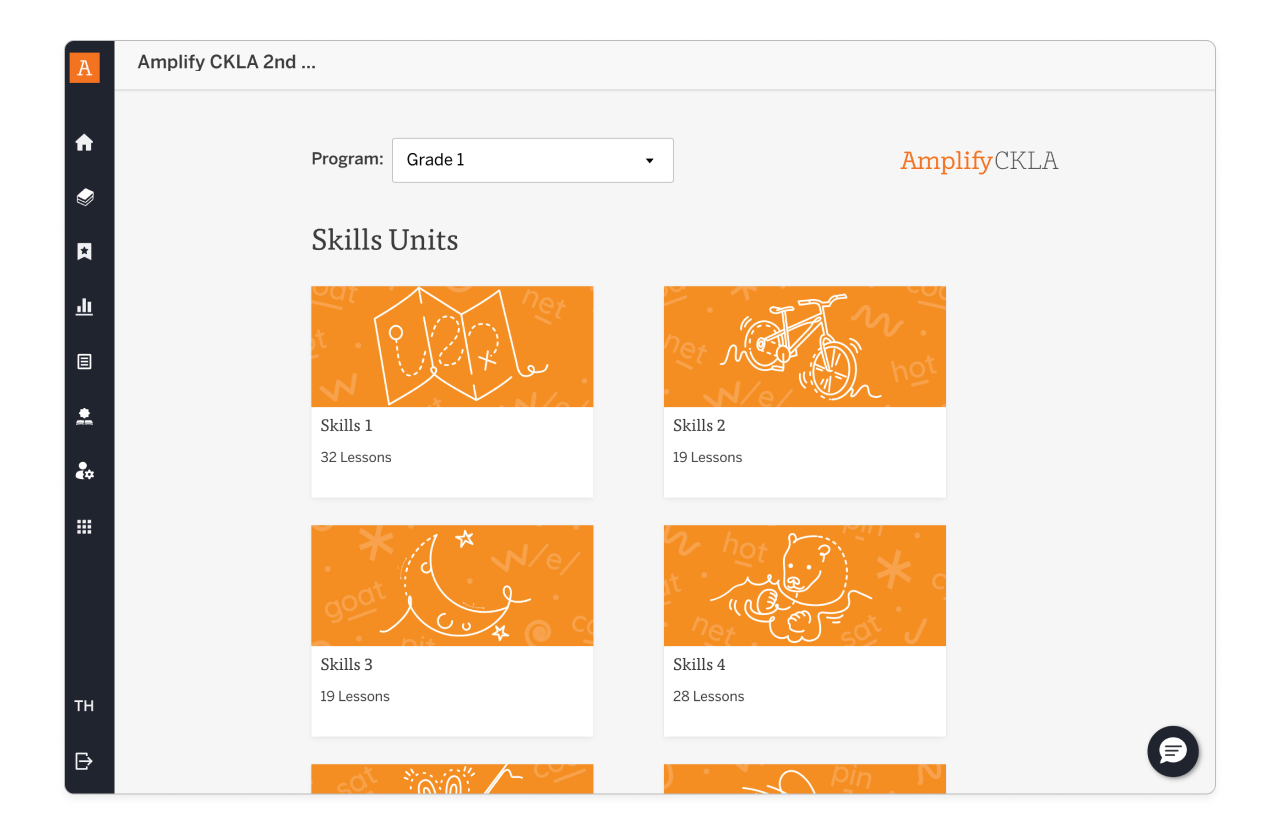The width and height of the screenshot is (1280, 836).
Task: Sign out using the logout icon
Action: [x=85, y=761]
